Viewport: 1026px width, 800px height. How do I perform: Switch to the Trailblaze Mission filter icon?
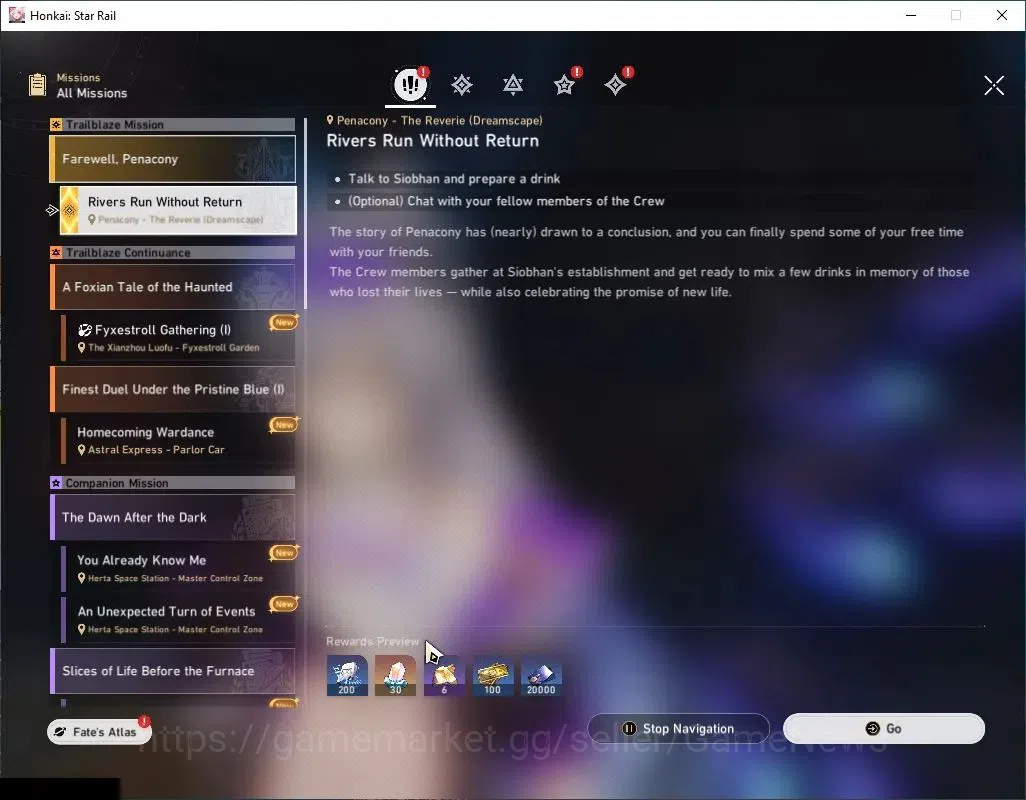click(x=462, y=85)
